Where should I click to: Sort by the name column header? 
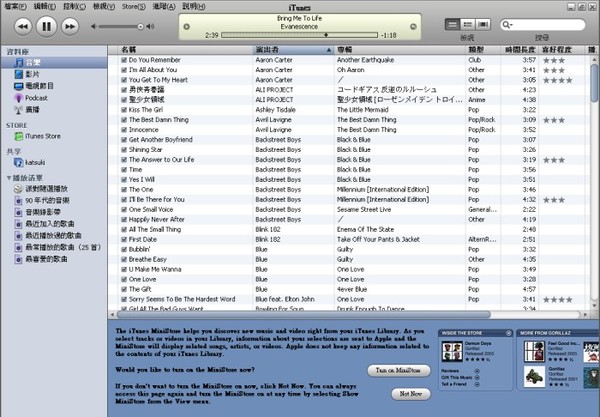coord(186,50)
